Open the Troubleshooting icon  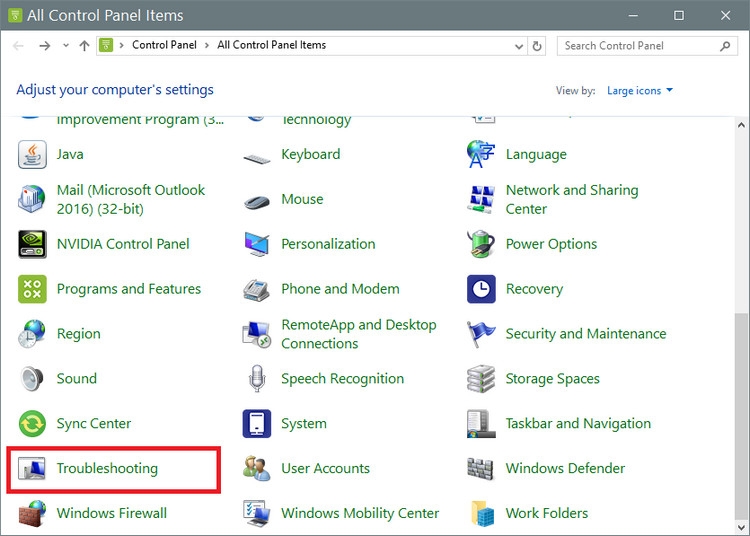32,469
